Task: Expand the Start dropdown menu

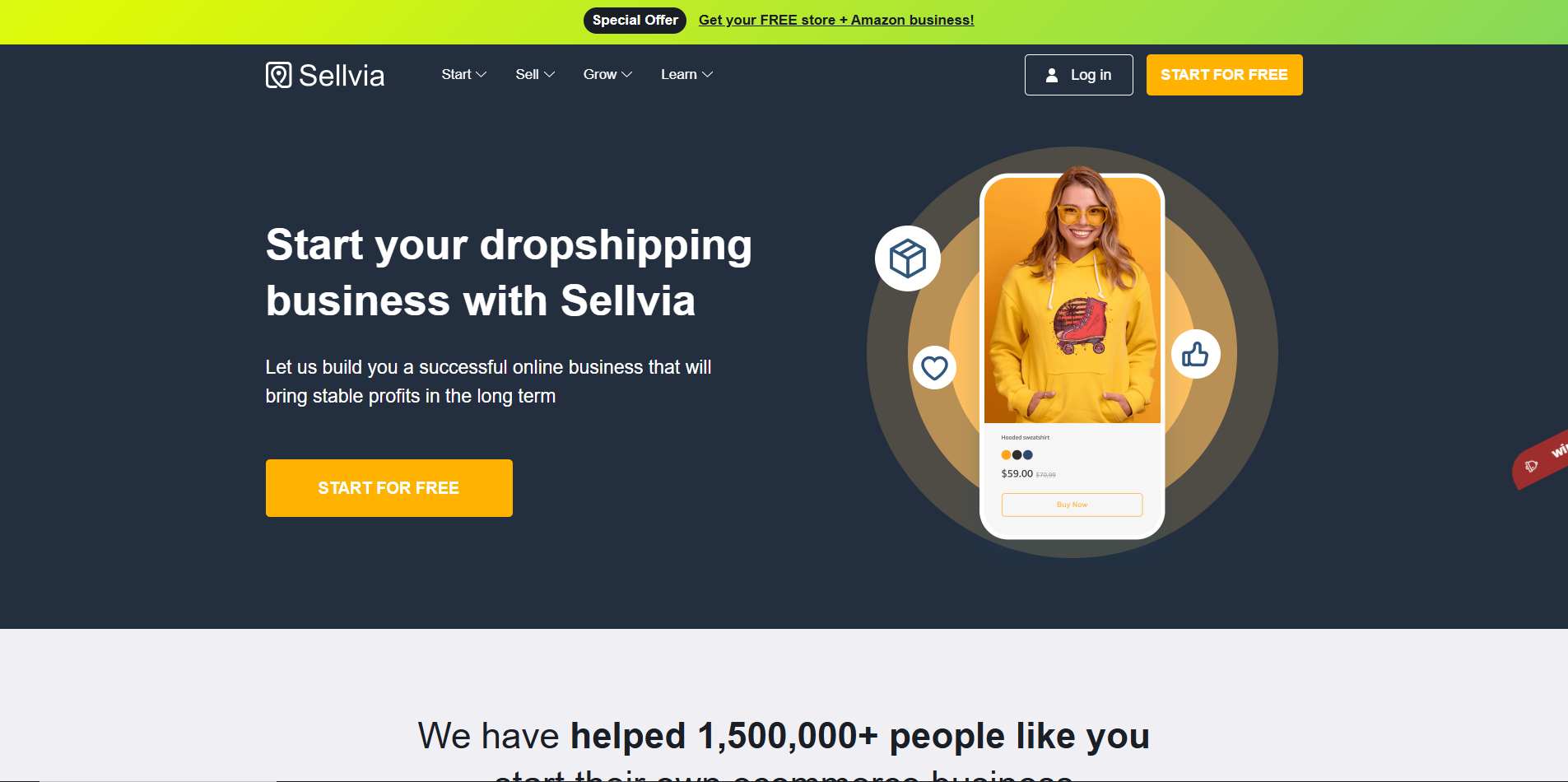Action: pyautogui.click(x=464, y=74)
